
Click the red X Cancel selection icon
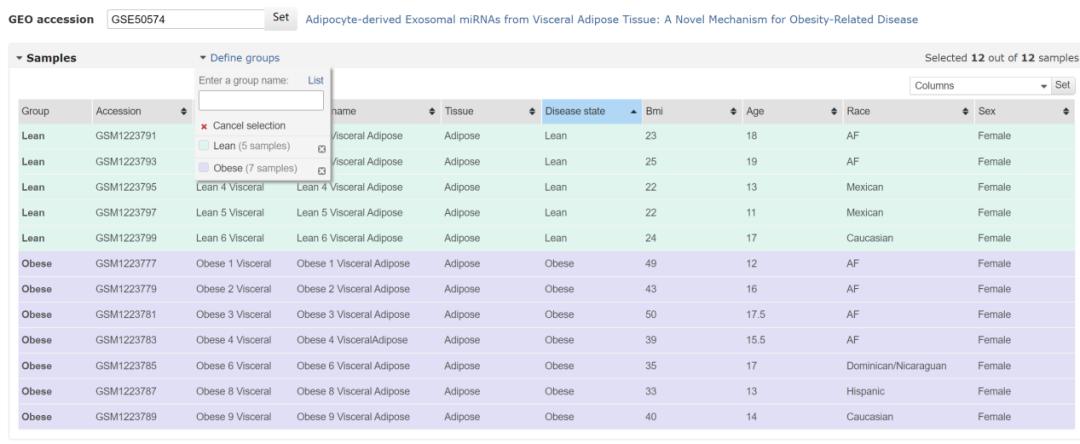205,126
